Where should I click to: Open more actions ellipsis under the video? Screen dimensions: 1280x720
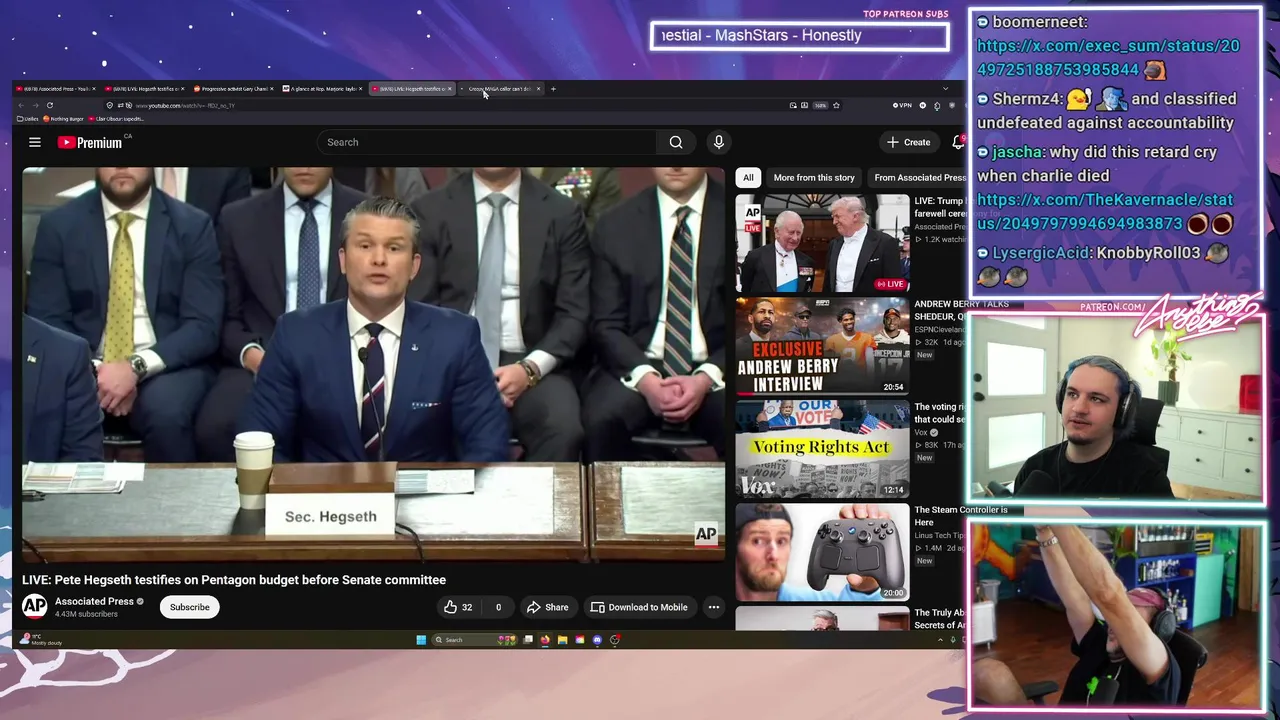714,607
